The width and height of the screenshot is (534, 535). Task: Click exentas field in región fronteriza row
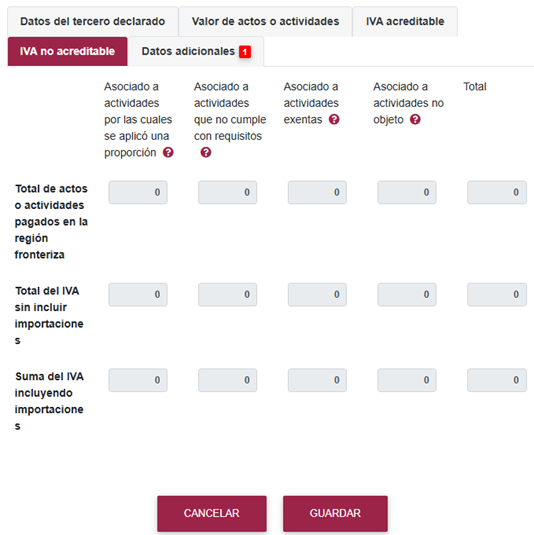317,192
